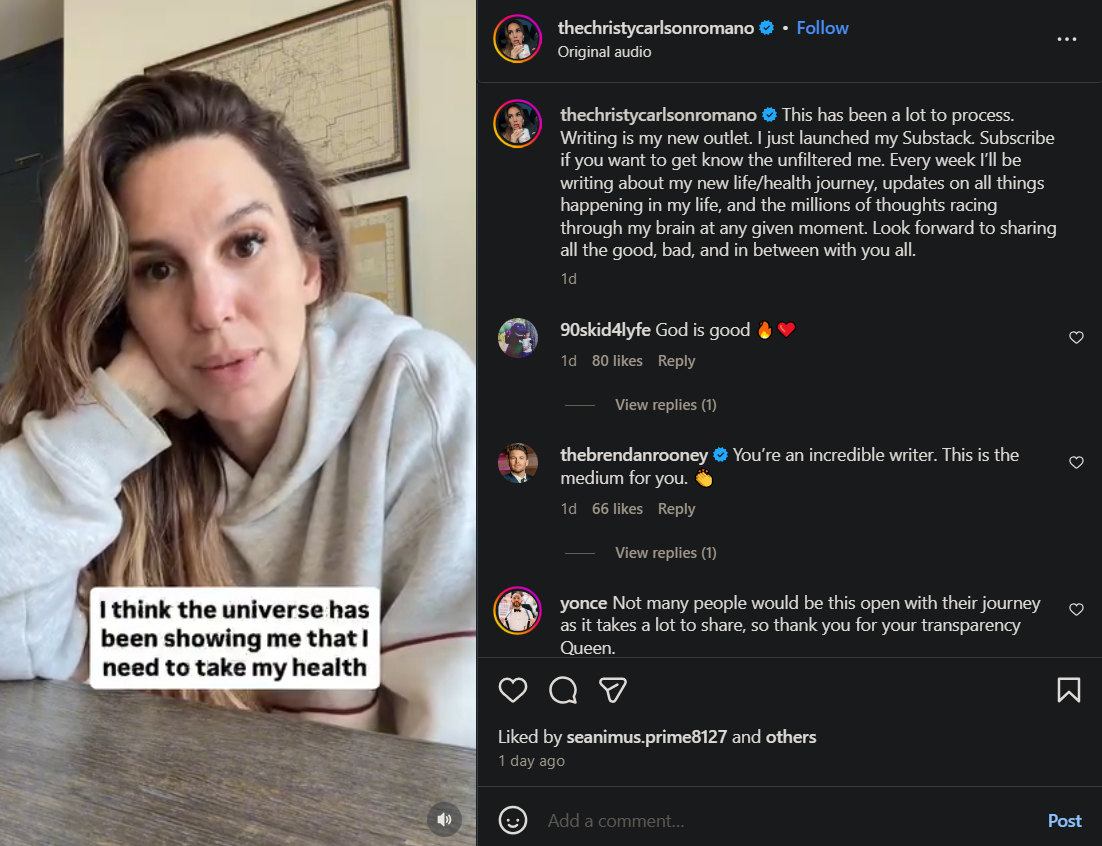Follow thechristycarlsonromano
This screenshot has width=1102, height=846.
822,28
